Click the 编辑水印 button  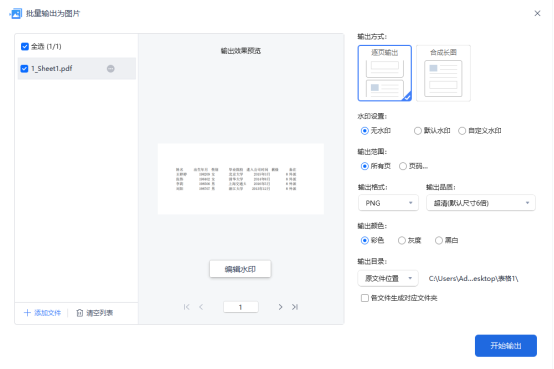pyautogui.click(x=240, y=269)
